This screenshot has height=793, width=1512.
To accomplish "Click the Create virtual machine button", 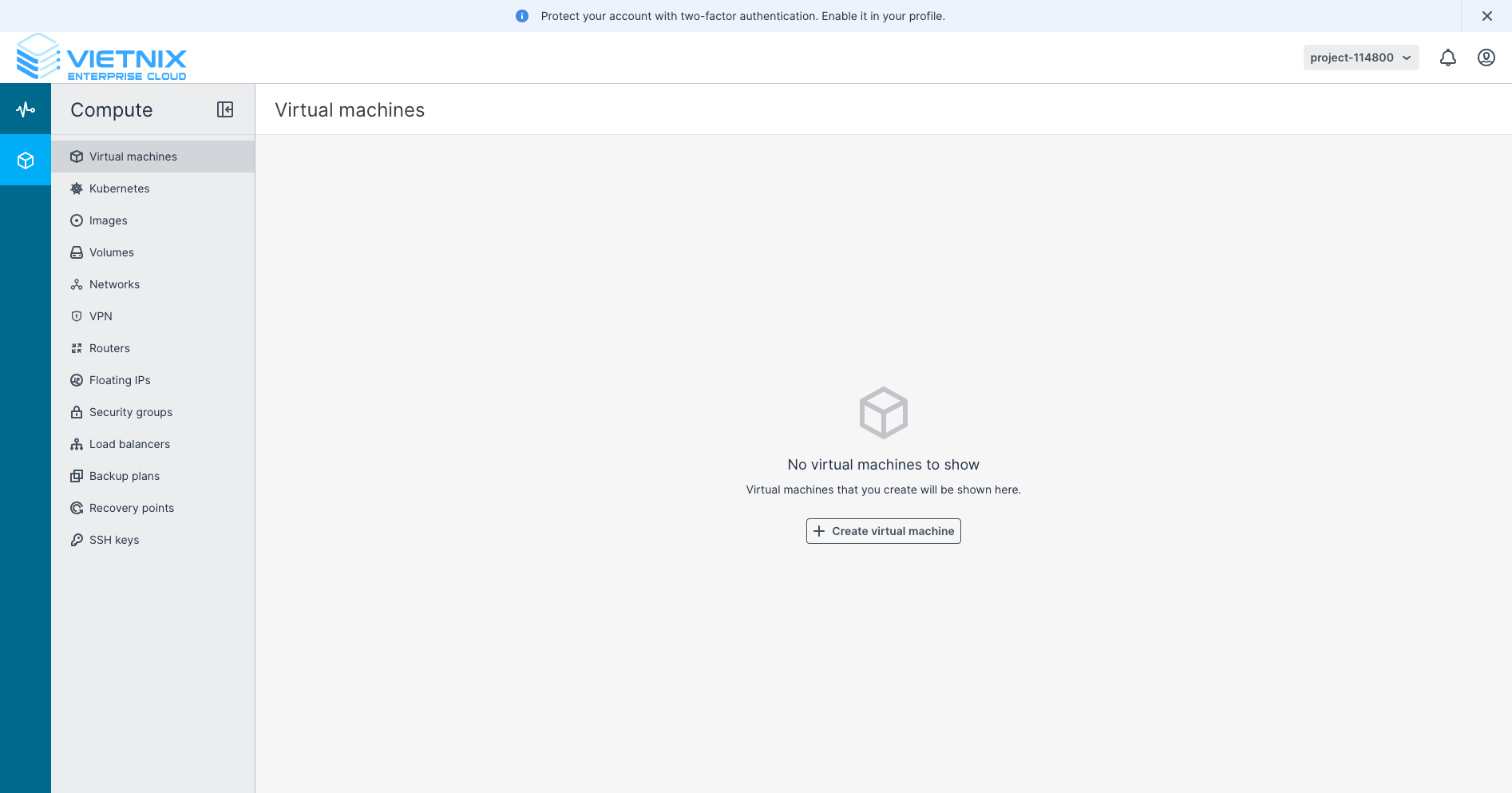I will pyautogui.click(x=883, y=531).
